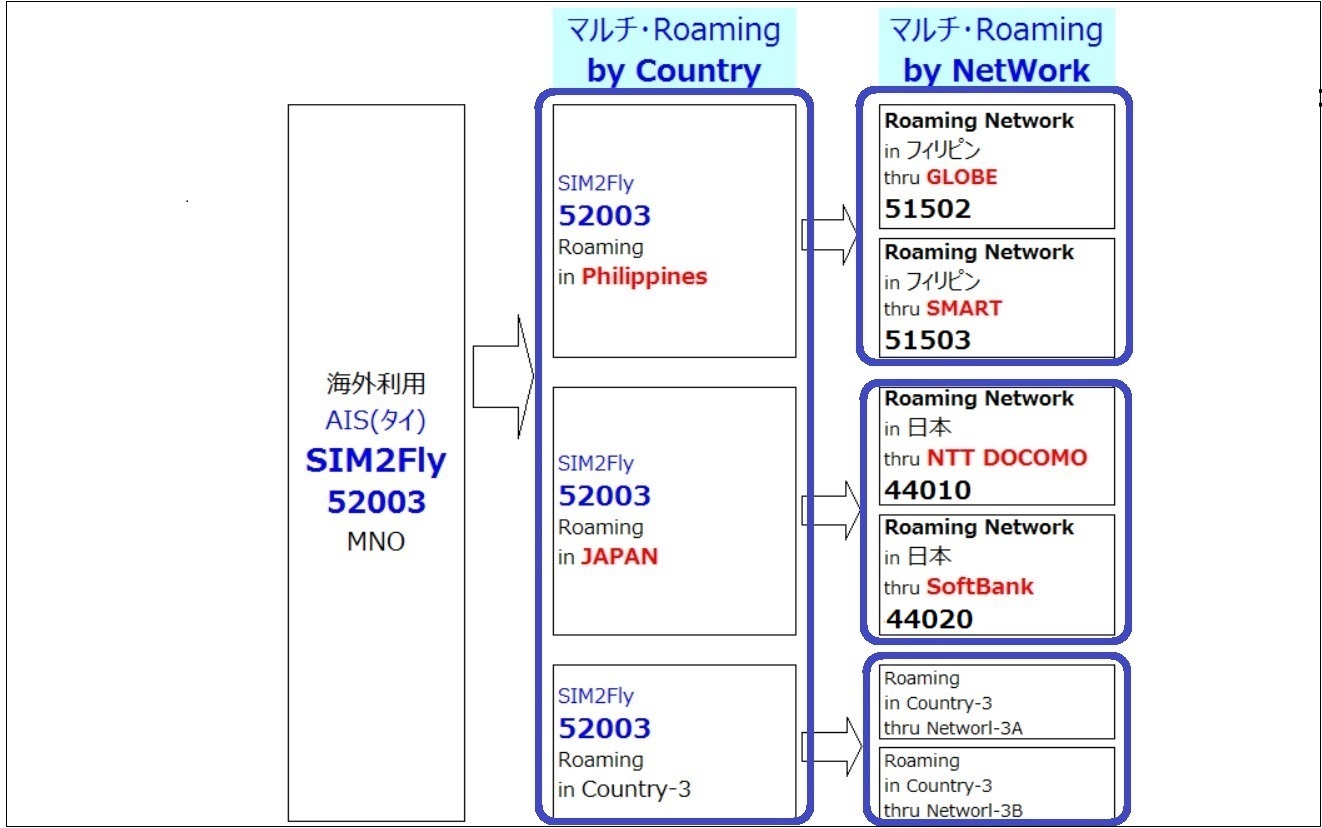Click the bold 'SIM2Fly' title in MNO box

tap(376, 461)
